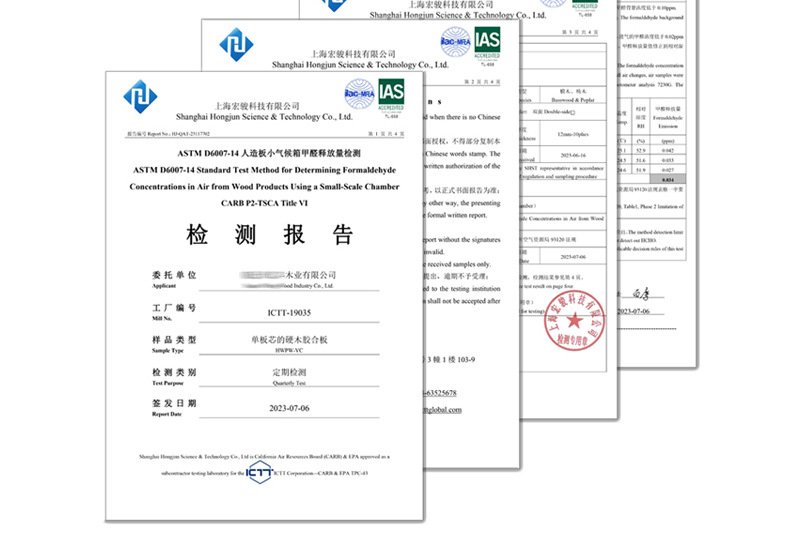The width and height of the screenshot is (800, 546).
Task: Click the '12mm-10plies' thickness cell
Action: click(573, 134)
